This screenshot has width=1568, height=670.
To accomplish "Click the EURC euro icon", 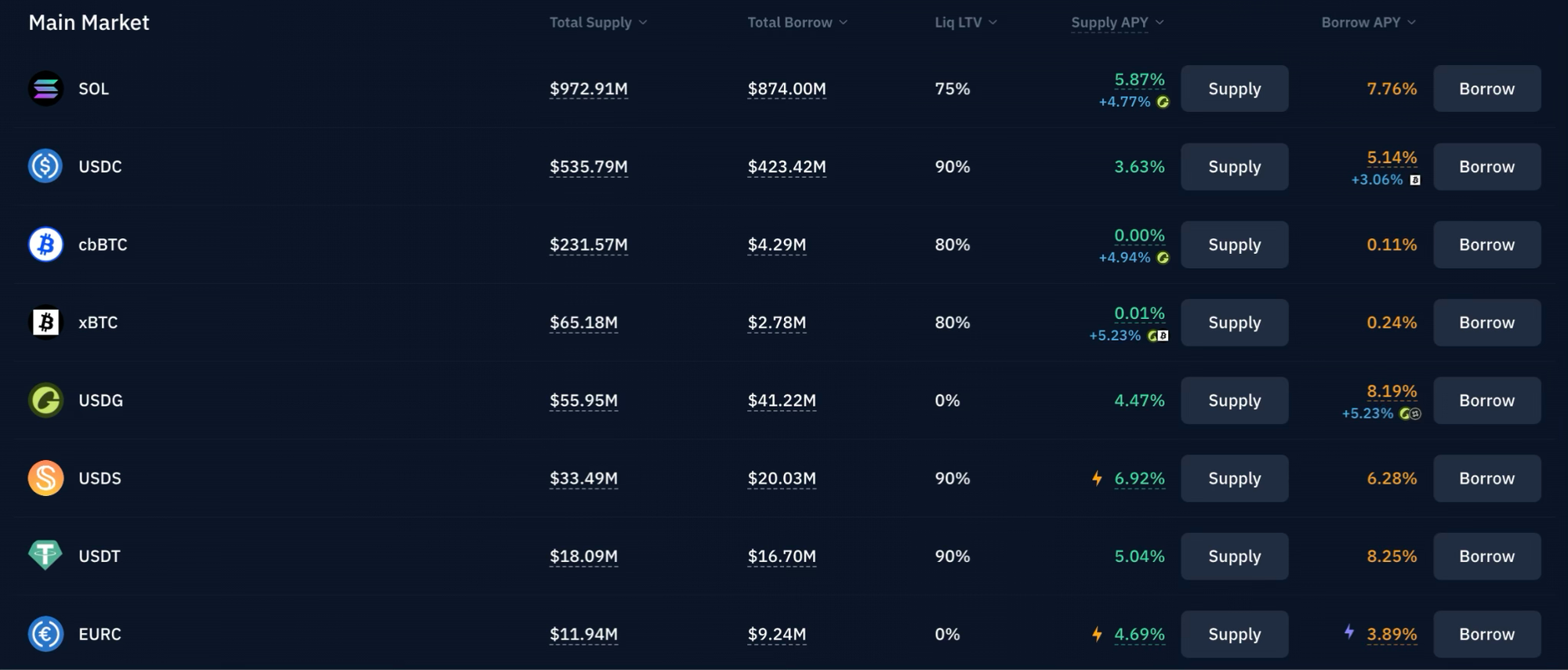I will pos(45,634).
